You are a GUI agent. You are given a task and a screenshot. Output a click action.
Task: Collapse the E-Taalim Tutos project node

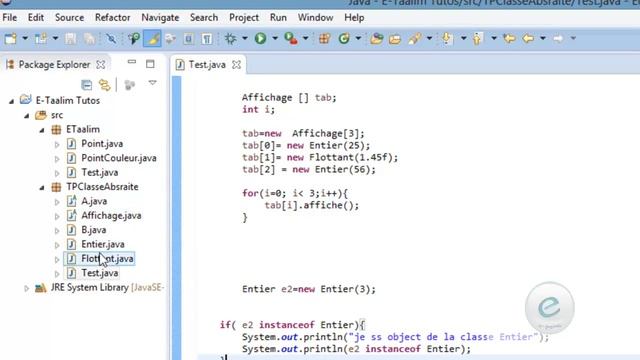pyautogui.click(x=11, y=101)
